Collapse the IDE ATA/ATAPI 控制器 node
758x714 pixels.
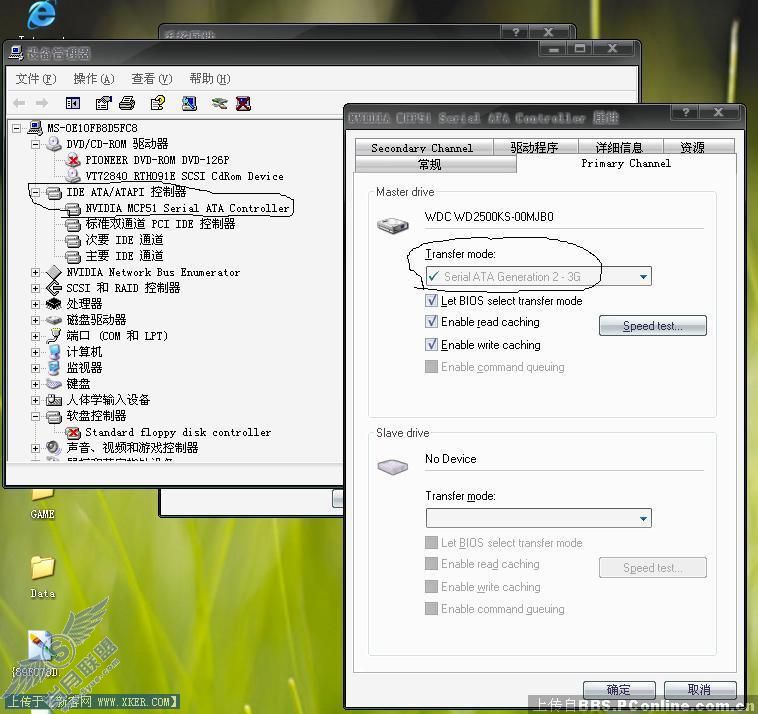point(35,192)
